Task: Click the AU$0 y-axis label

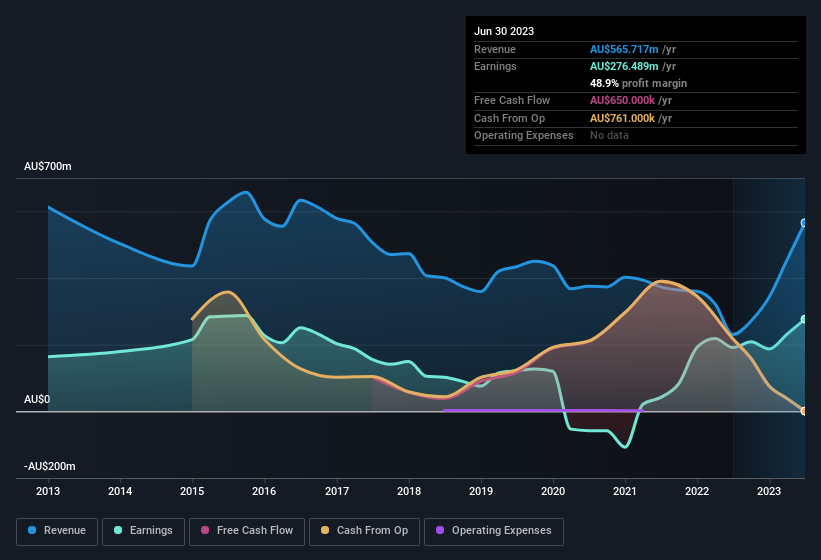Action: (x=37, y=399)
